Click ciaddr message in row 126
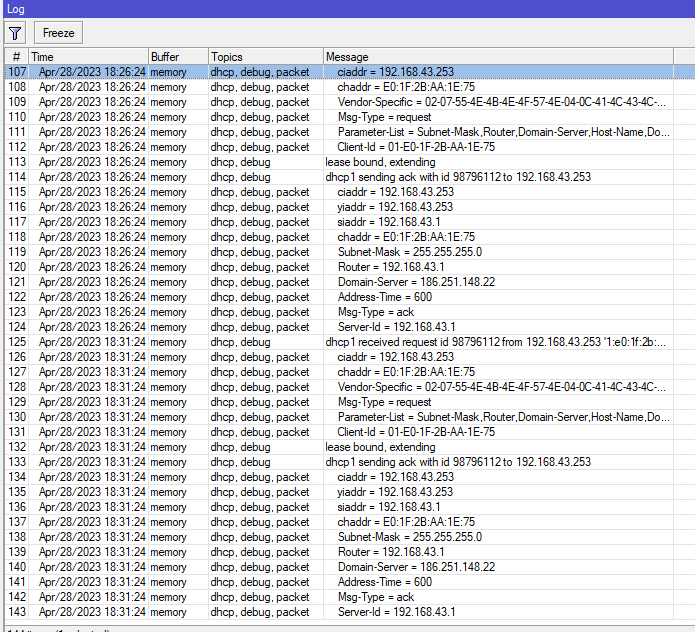This screenshot has height=632, width=695. [x=395, y=357]
